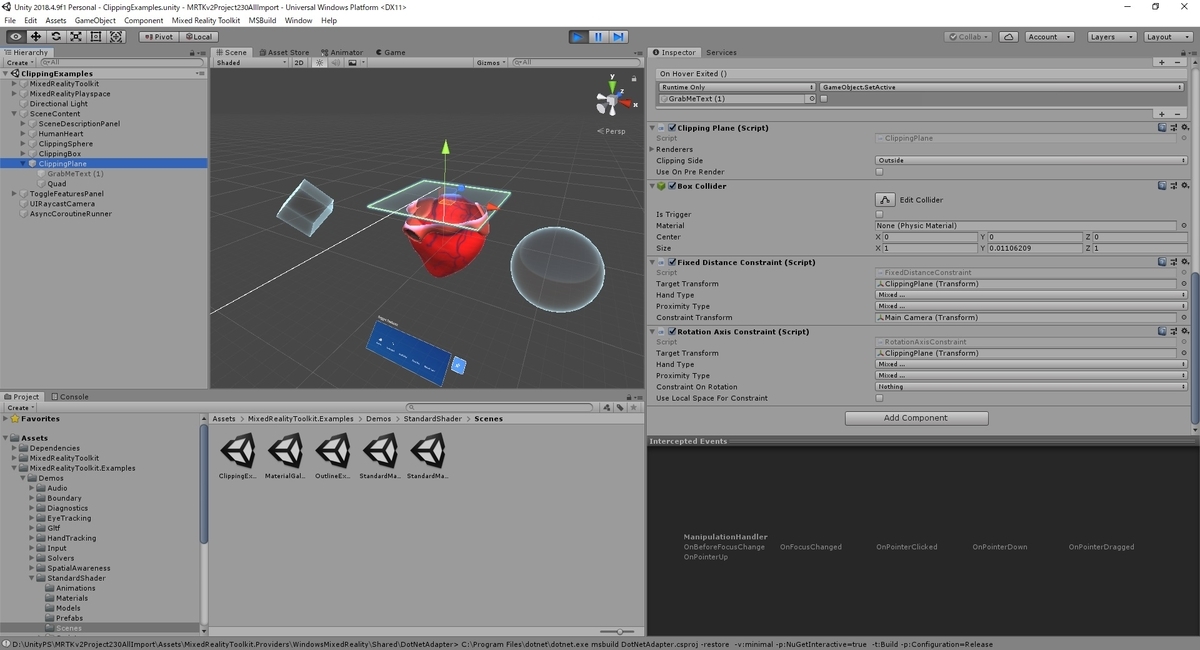Open the Layout dropdown
The image size is (1200, 650).
click(1166, 37)
